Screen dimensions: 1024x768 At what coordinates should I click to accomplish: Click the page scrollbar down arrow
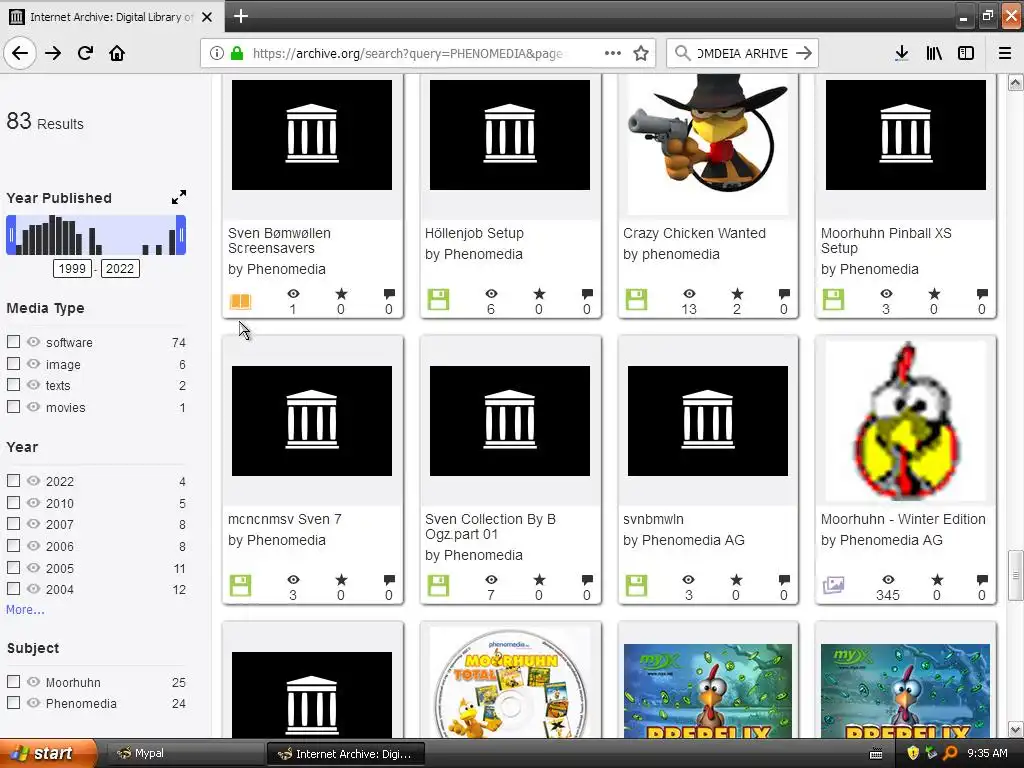coord(1015,729)
